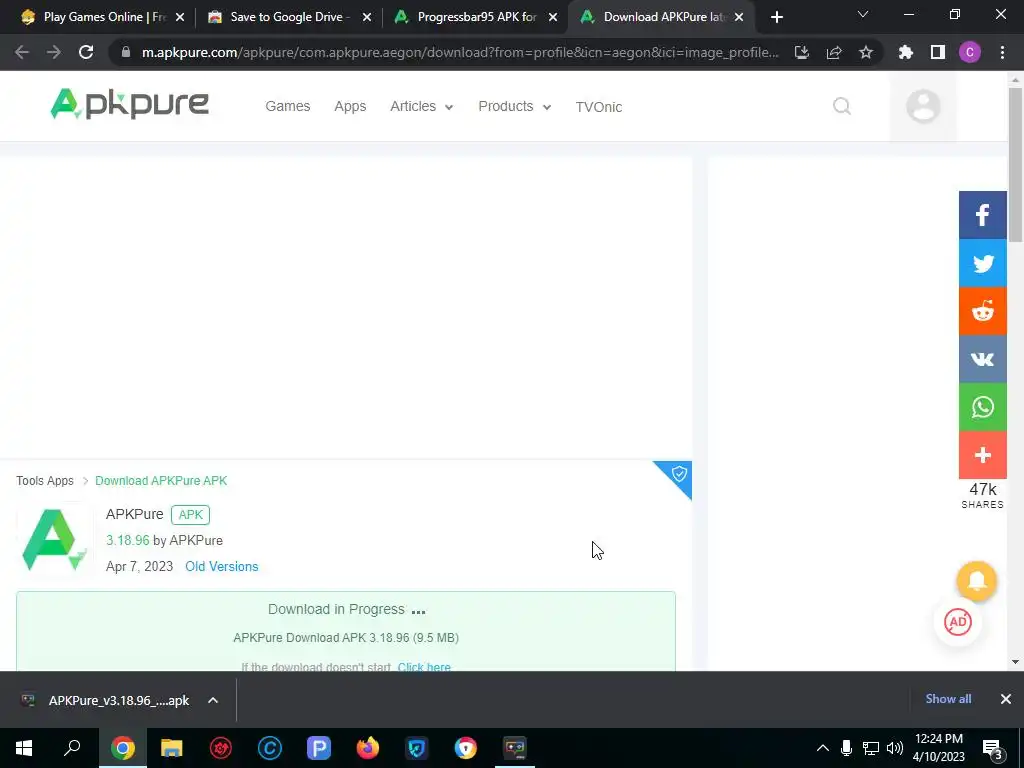Expand the Articles dropdown menu
1024x768 pixels.
click(x=421, y=106)
